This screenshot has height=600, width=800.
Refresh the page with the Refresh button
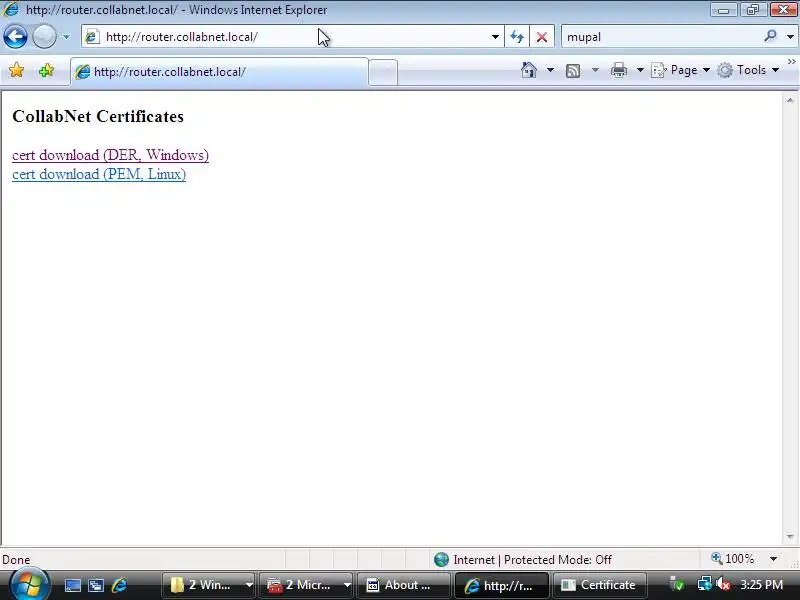517,37
